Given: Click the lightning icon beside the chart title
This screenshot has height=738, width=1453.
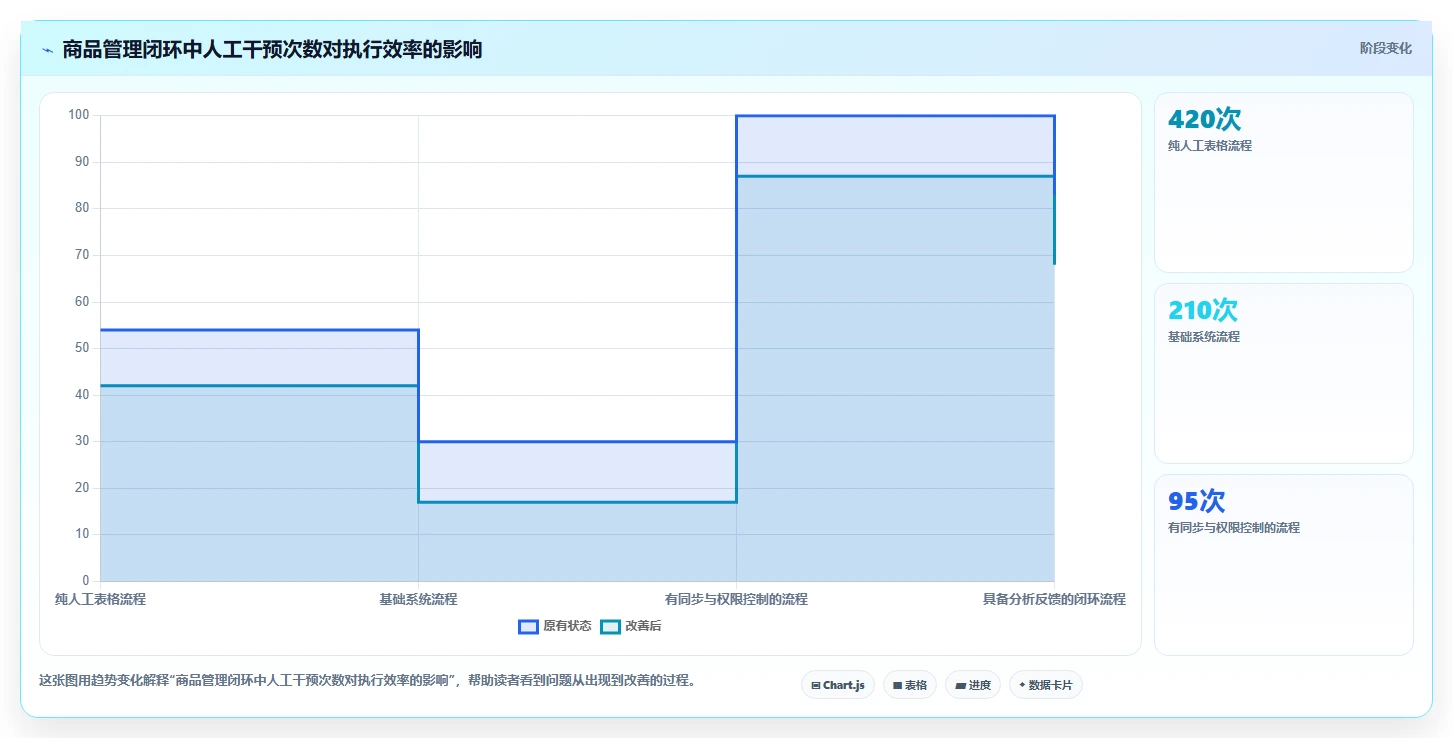Looking at the screenshot, I should [48, 50].
